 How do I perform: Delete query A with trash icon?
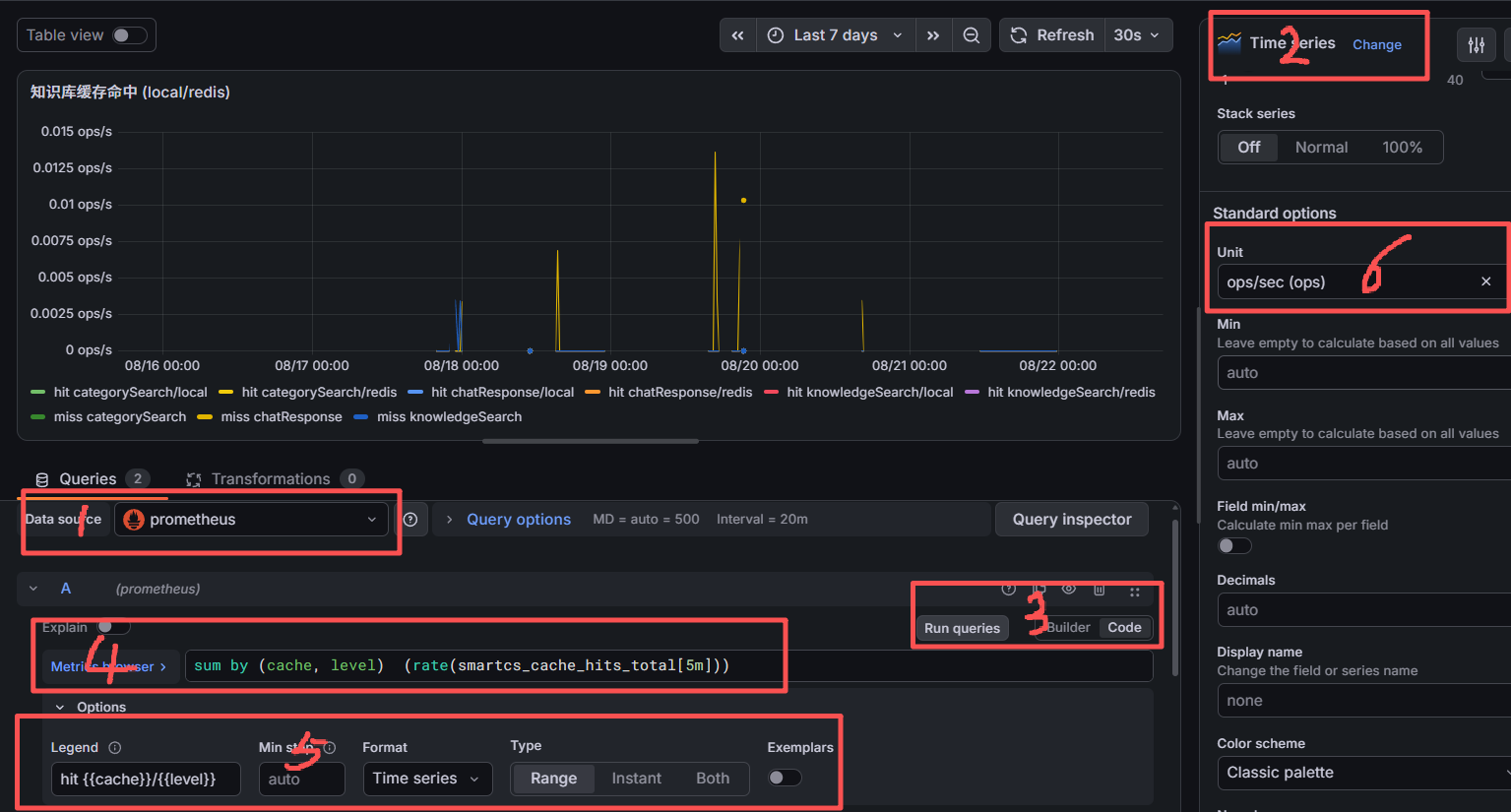coord(1100,590)
